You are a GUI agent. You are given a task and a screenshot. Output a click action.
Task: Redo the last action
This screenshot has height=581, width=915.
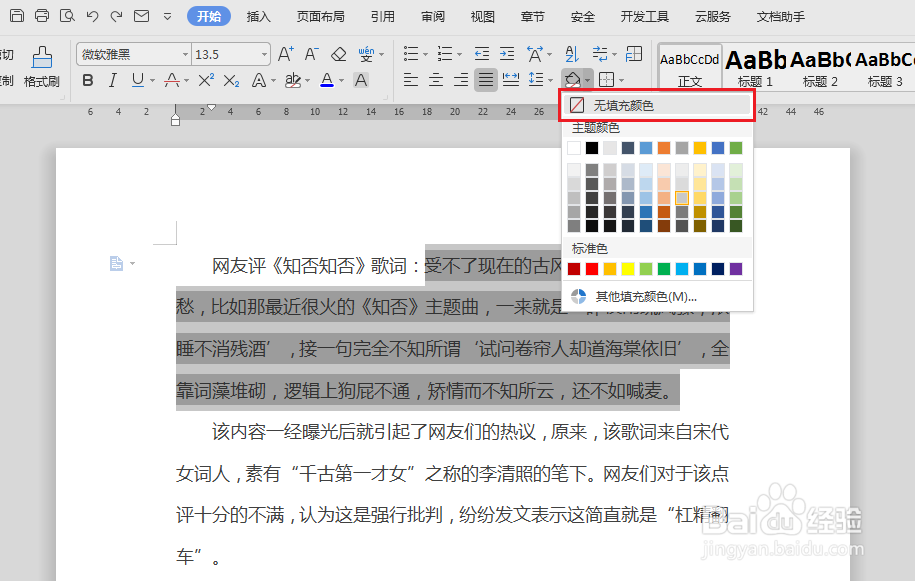(x=117, y=16)
